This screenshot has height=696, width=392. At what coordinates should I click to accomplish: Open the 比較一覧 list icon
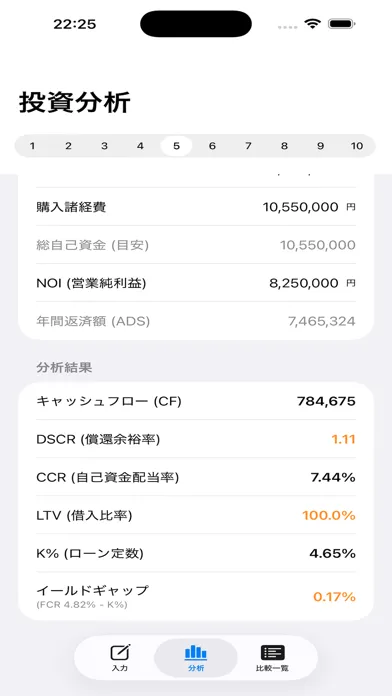click(x=272, y=653)
